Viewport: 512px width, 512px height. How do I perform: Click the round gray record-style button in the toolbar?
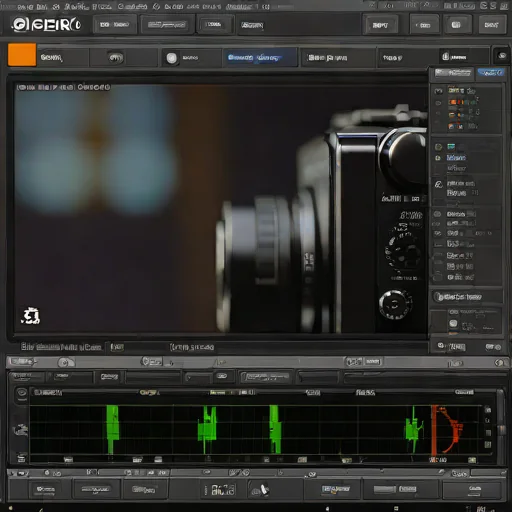pos(172,58)
